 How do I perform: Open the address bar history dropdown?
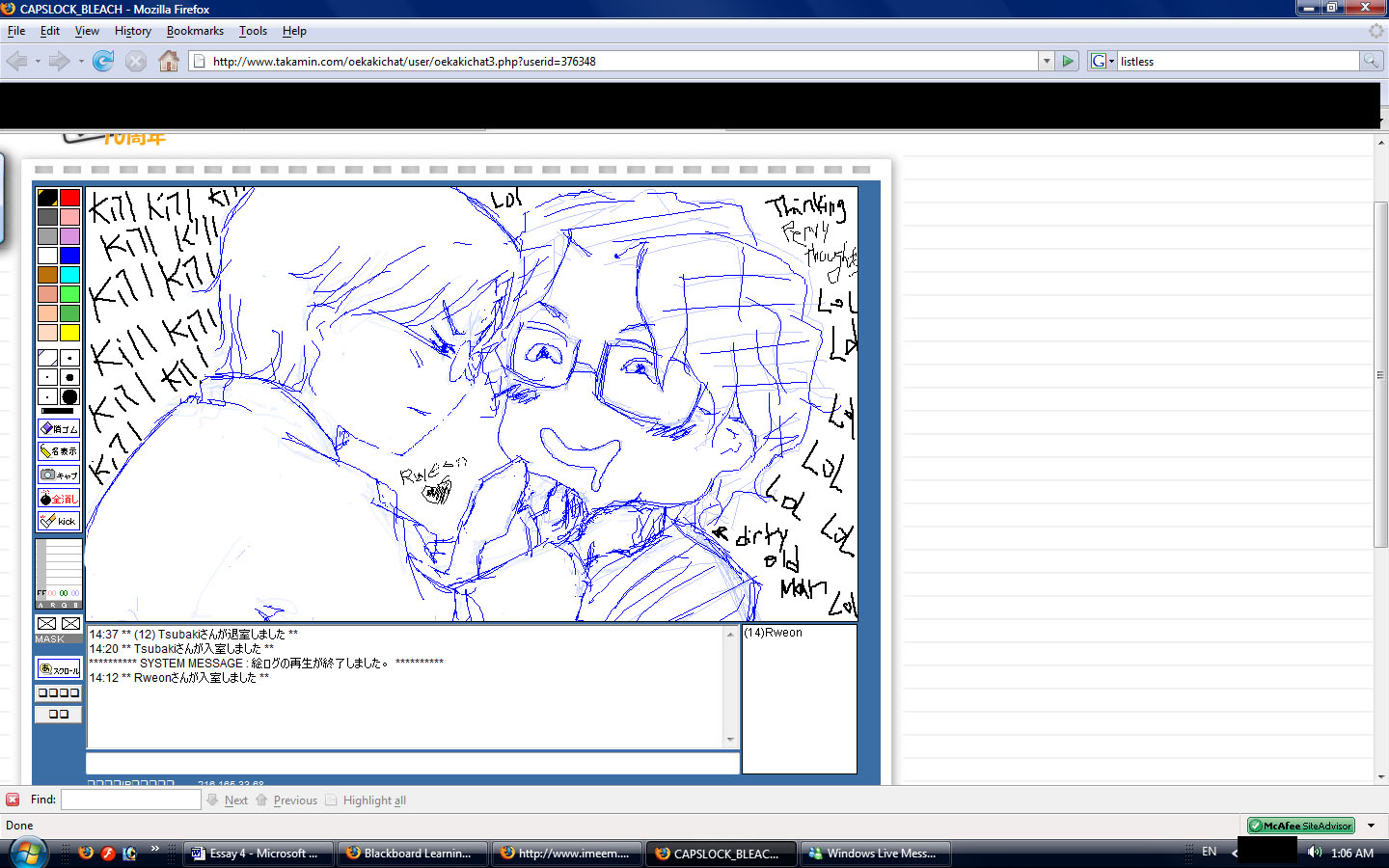pos(1047,61)
